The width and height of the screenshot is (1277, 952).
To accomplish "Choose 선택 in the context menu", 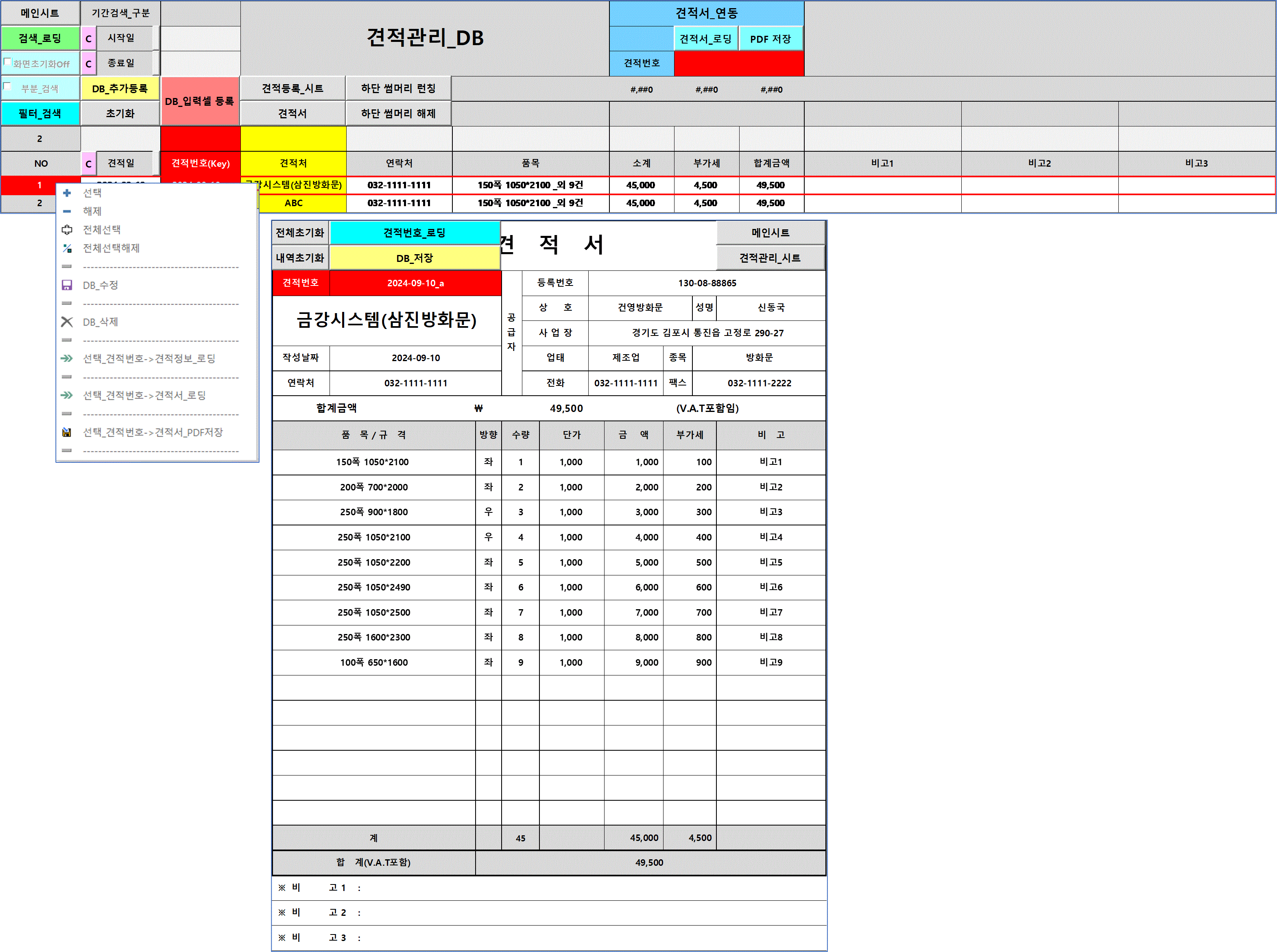I will [92, 193].
